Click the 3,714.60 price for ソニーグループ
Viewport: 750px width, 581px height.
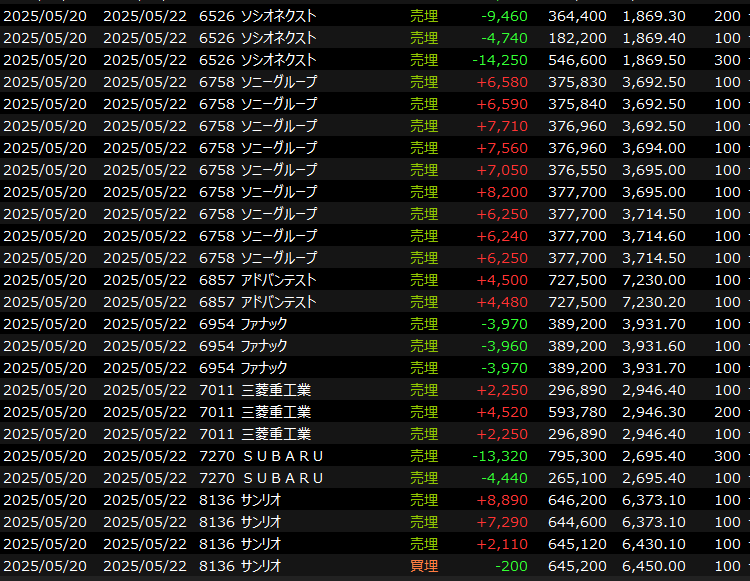click(653, 236)
